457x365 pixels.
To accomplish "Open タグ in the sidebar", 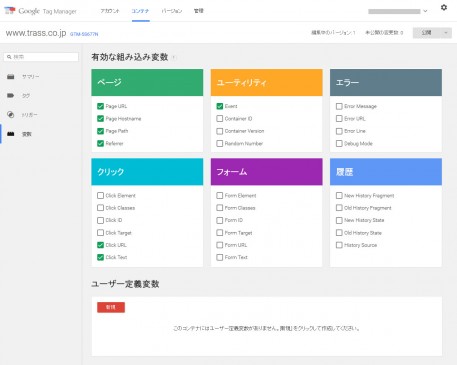I will [26, 96].
